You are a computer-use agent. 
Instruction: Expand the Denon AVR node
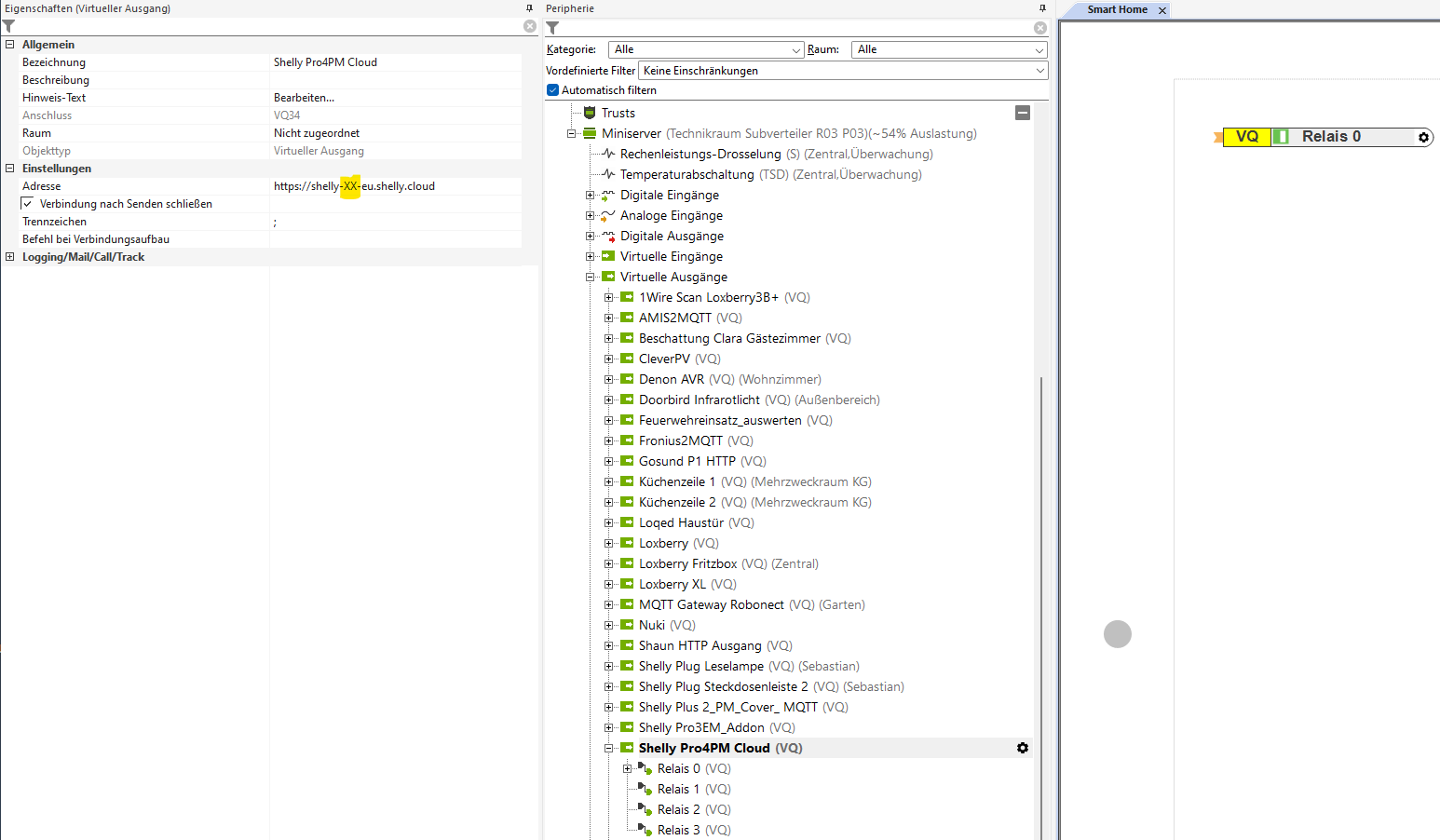tap(609, 379)
